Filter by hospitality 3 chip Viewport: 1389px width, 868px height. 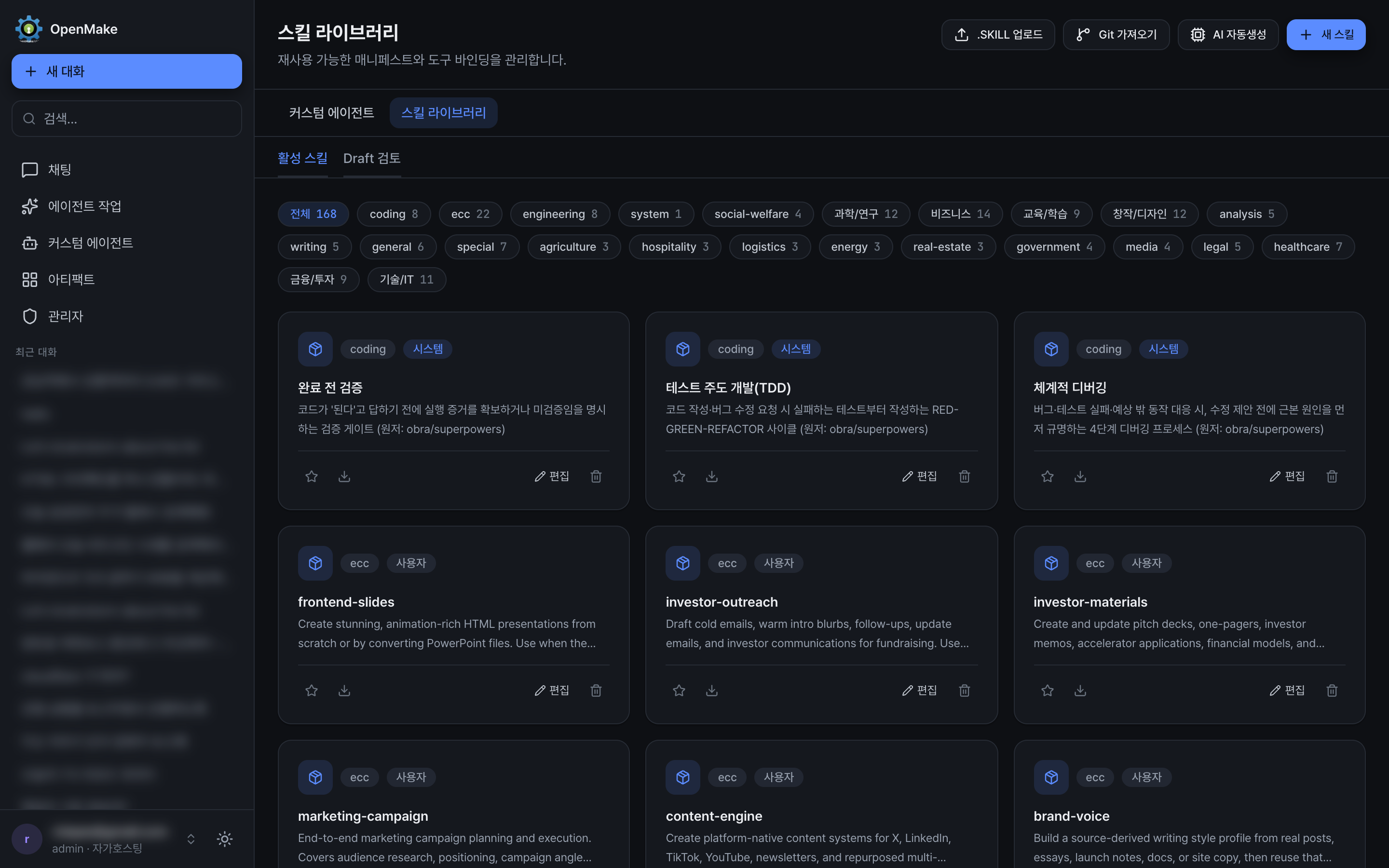(x=675, y=246)
